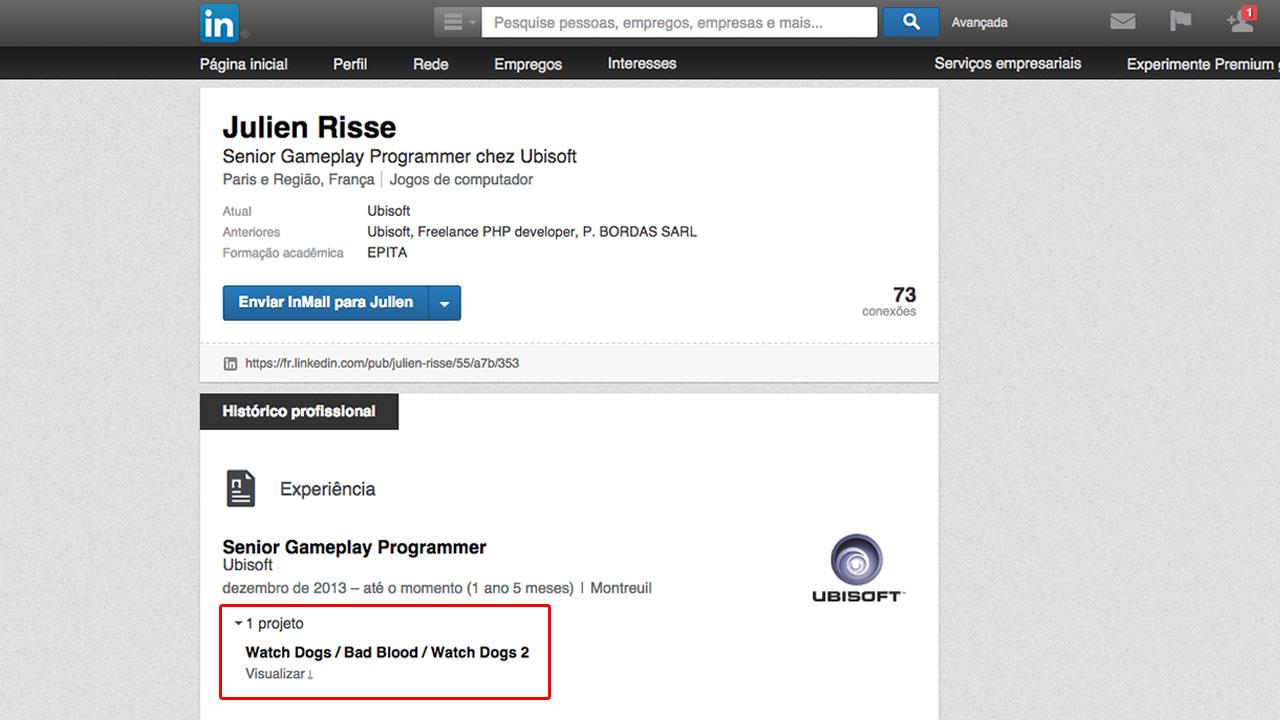Focus the search people and jobs field
1280x720 pixels.
pyautogui.click(x=679, y=22)
